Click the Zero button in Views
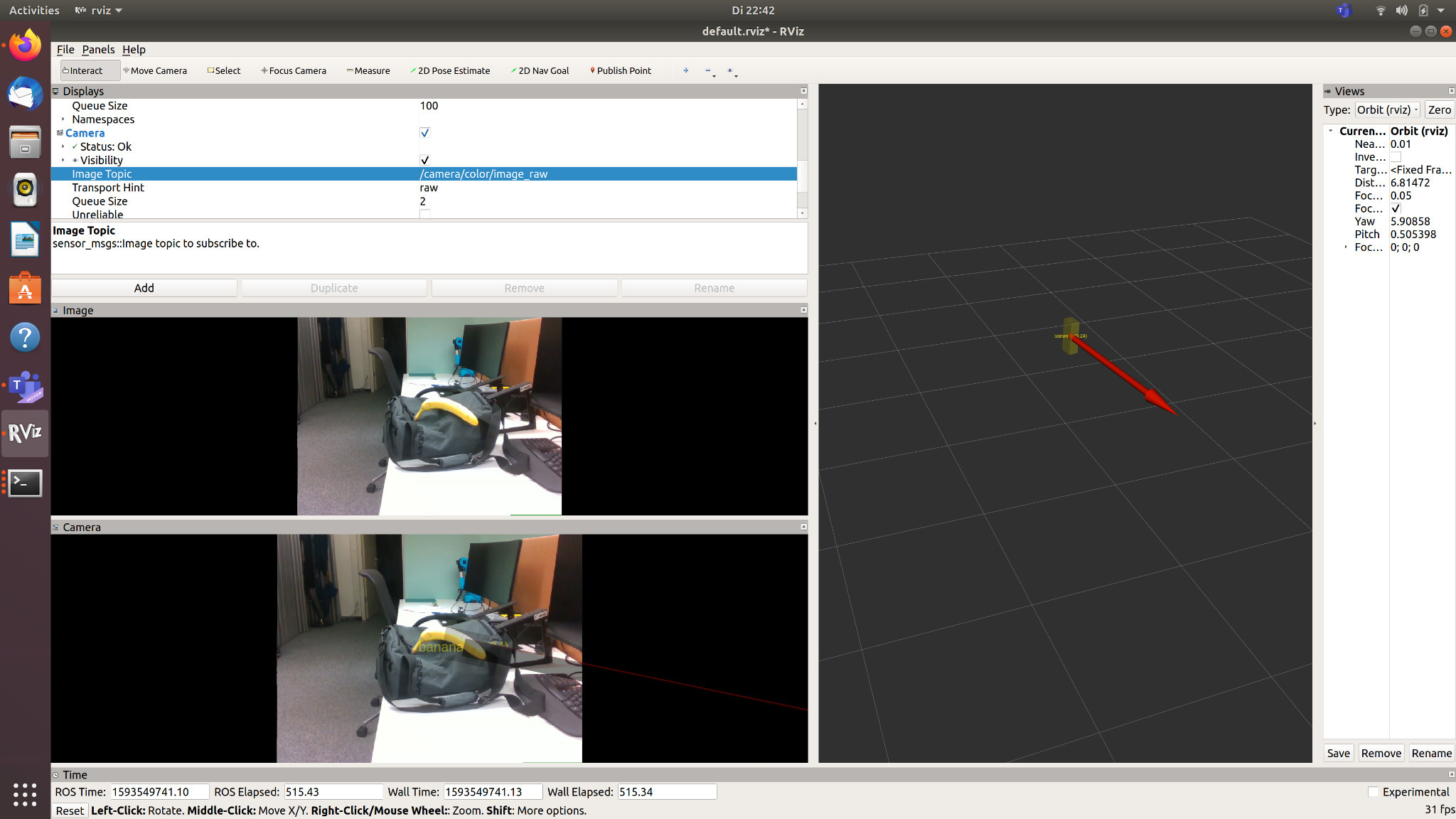 pyautogui.click(x=1438, y=109)
